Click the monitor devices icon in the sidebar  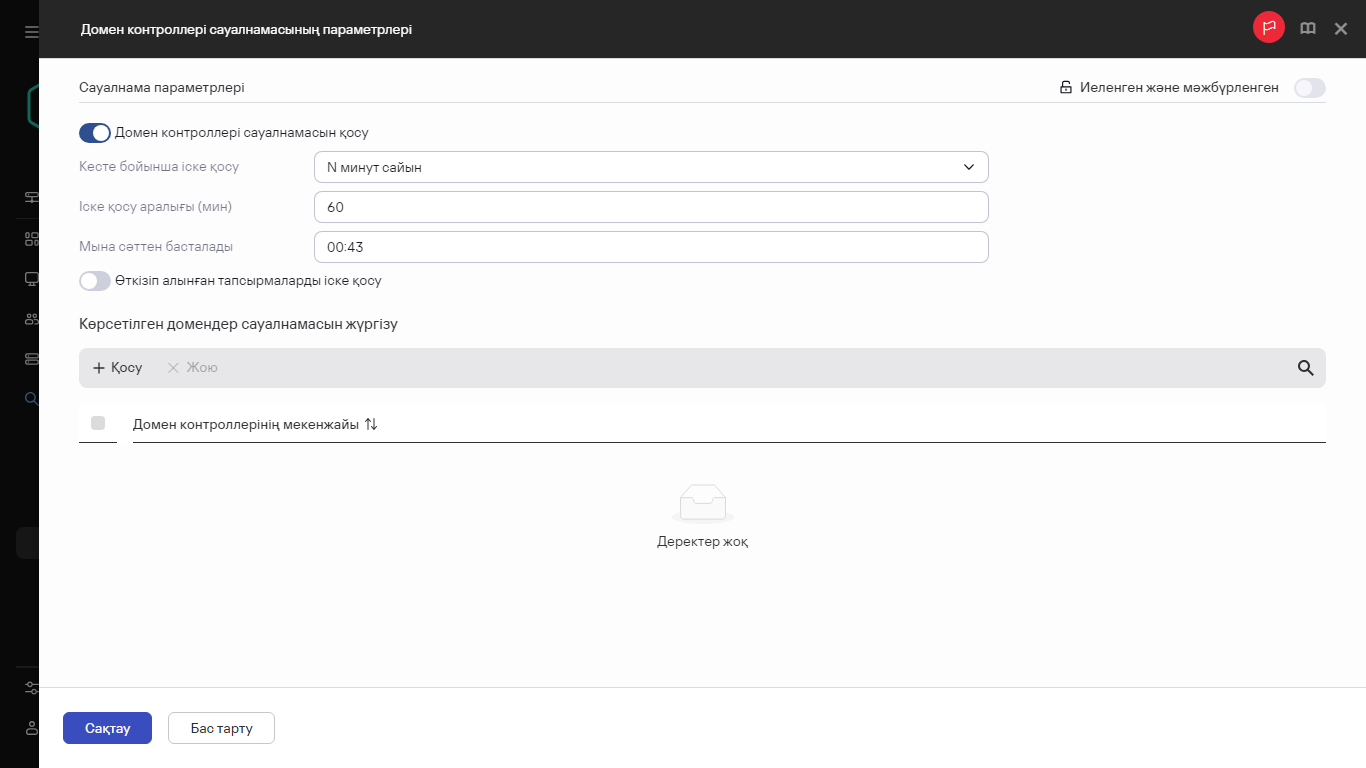click(x=32, y=279)
